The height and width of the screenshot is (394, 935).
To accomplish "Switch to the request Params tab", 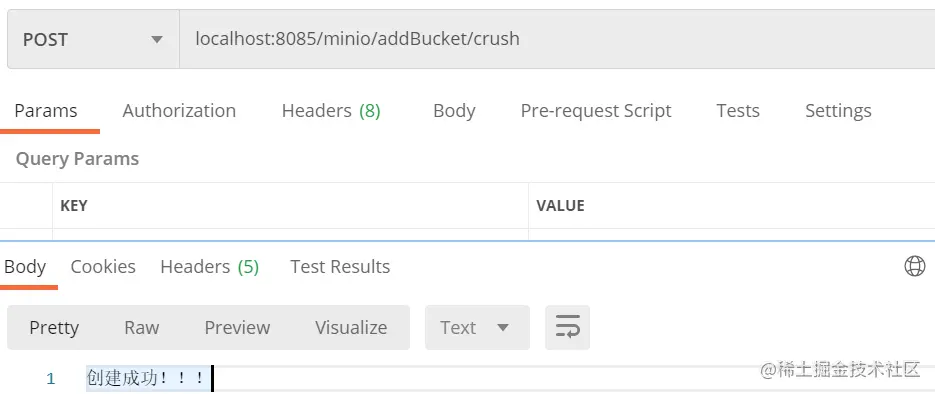I will [x=46, y=111].
